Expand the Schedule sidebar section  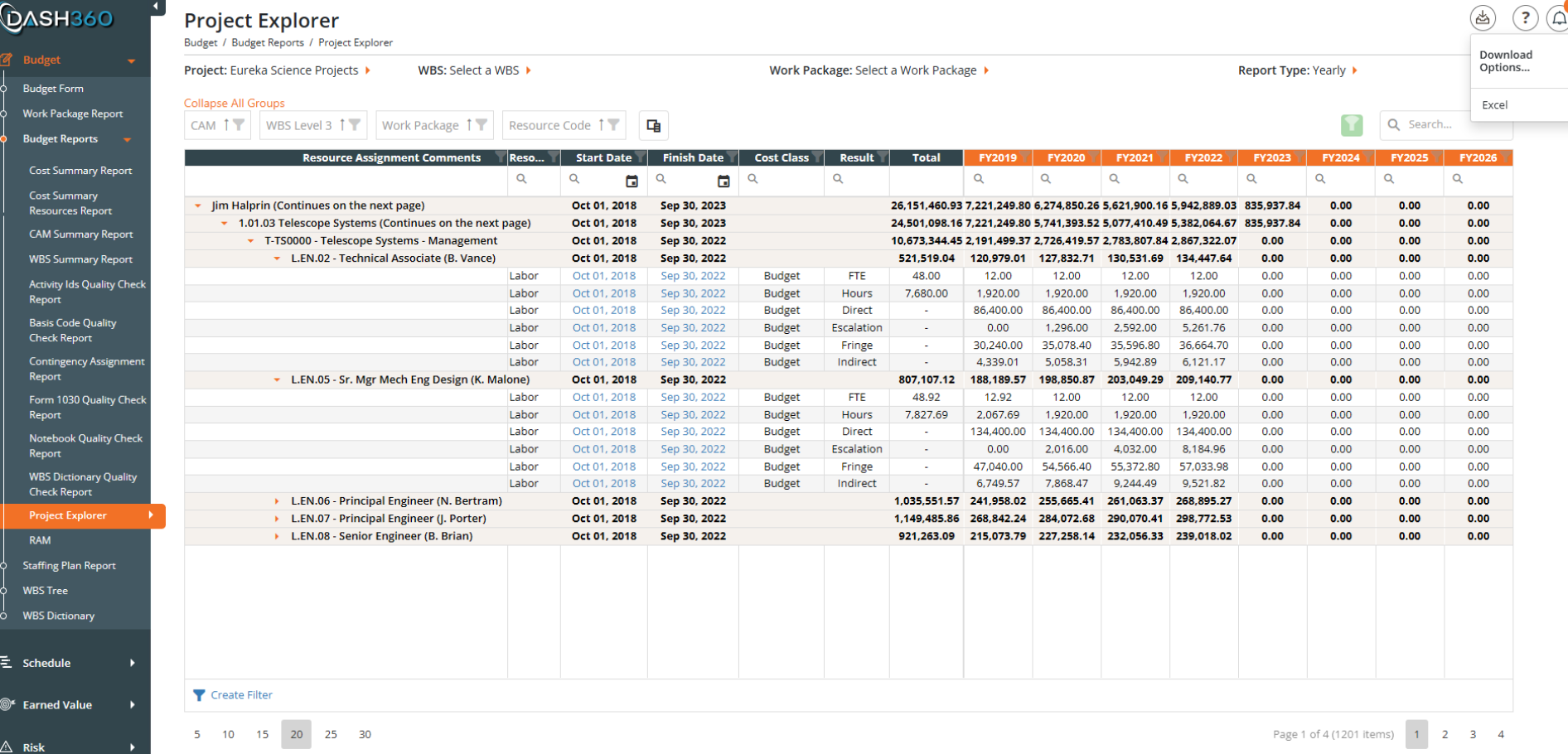(x=132, y=663)
